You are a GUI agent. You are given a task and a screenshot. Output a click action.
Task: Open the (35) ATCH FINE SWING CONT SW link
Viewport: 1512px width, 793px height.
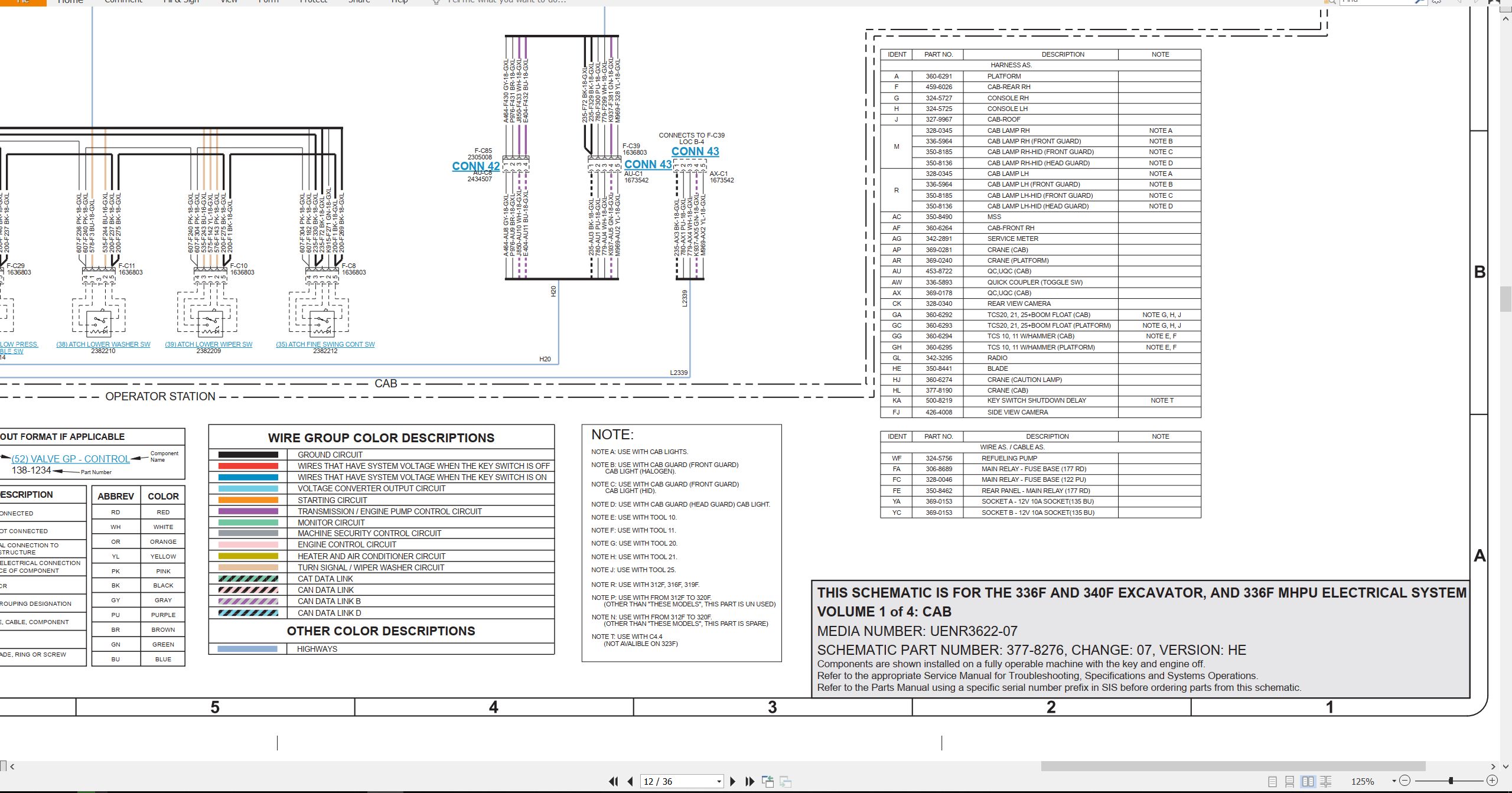[325, 344]
